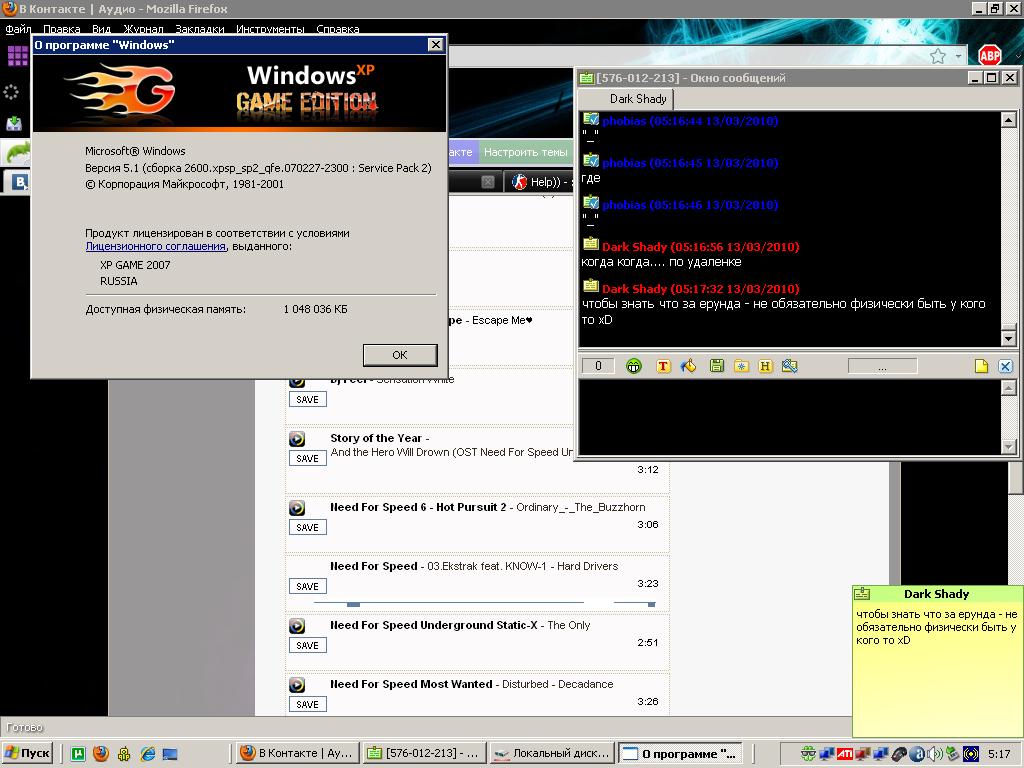
Task: Click scroll-down arrow in chat history pane
Action: (1008, 339)
